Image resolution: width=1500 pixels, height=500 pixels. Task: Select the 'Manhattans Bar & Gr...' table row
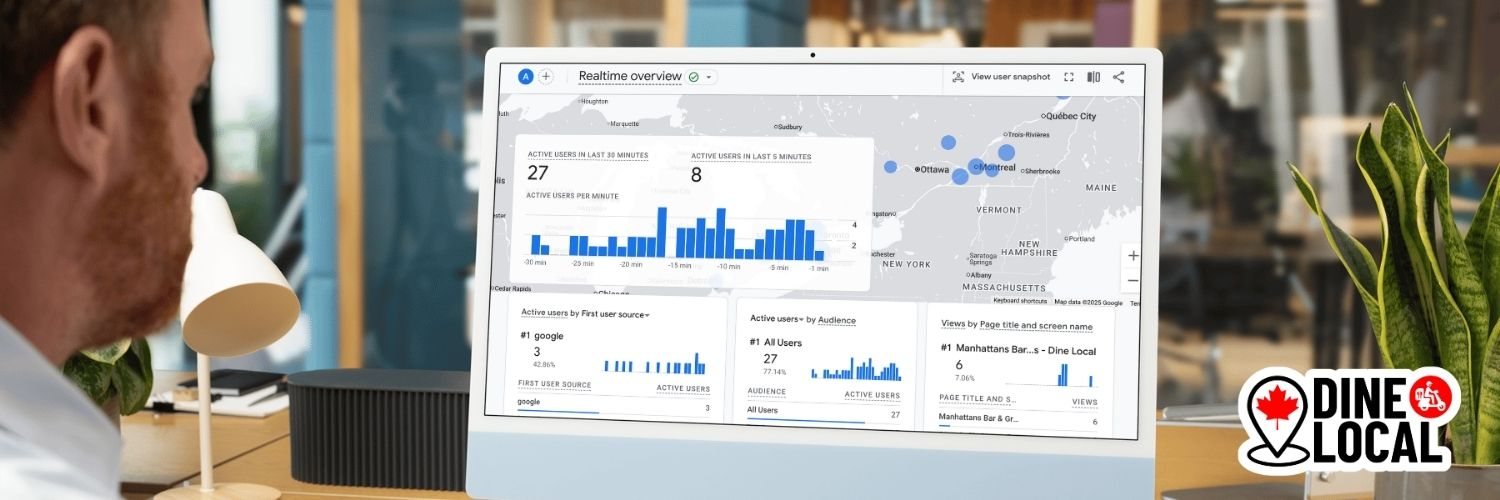pos(1018,420)
